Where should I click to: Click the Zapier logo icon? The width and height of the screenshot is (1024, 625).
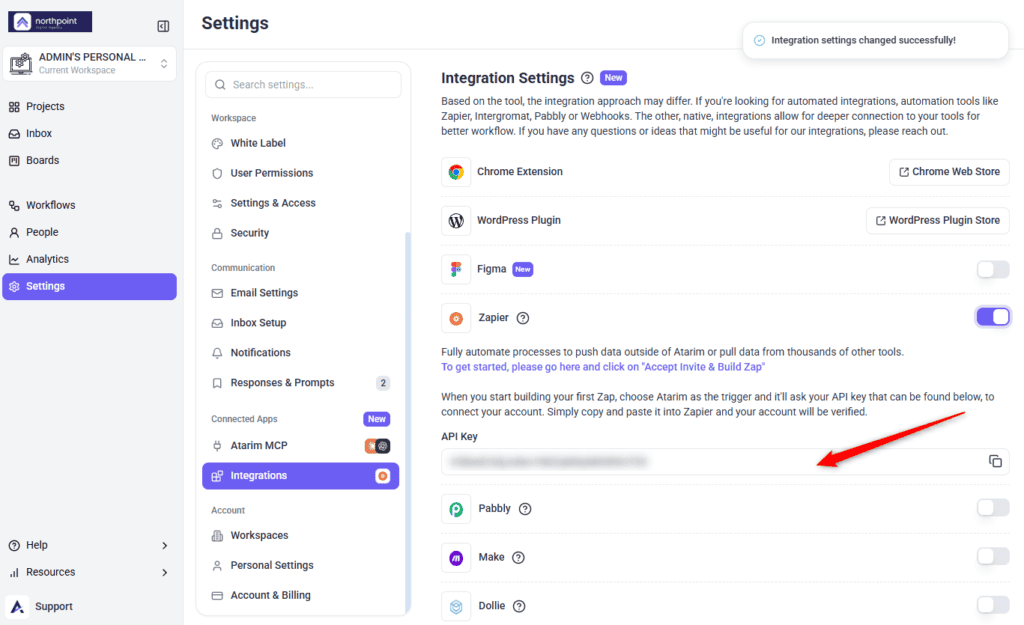[456, 318]
